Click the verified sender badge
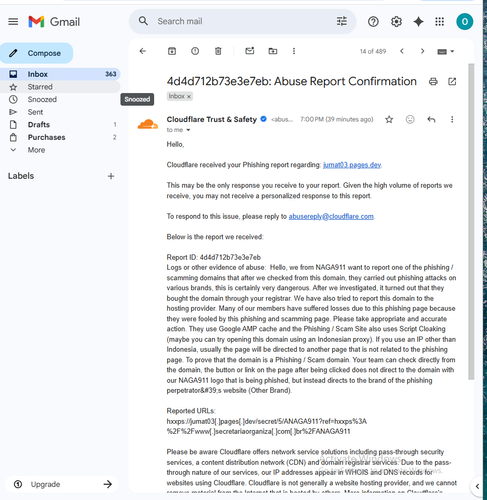Screen dimensions: 487x500 click(263, 119)
